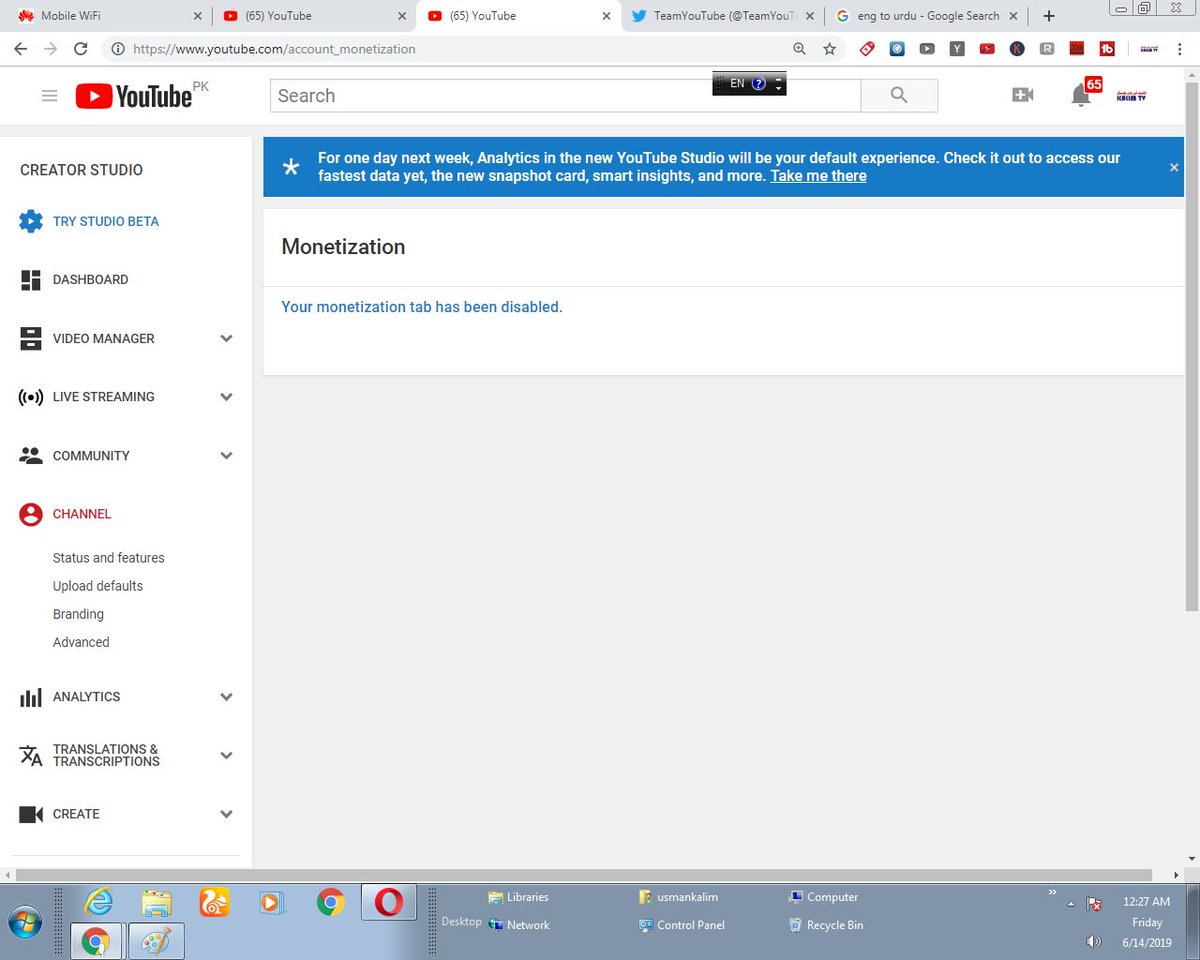
Task: Expand the Analytics chevron
Action: [226, 697]
